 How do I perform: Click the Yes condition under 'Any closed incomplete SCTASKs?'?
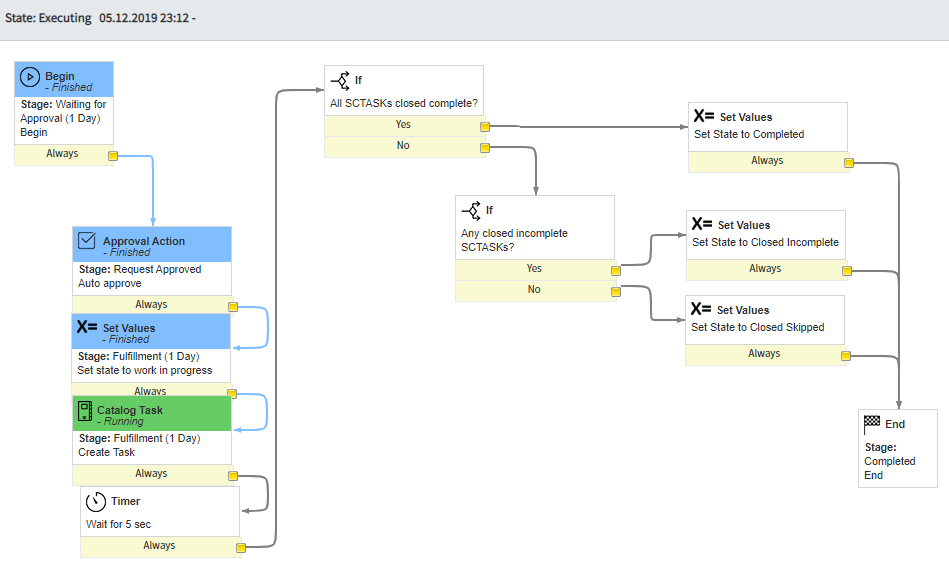point(534,269)
